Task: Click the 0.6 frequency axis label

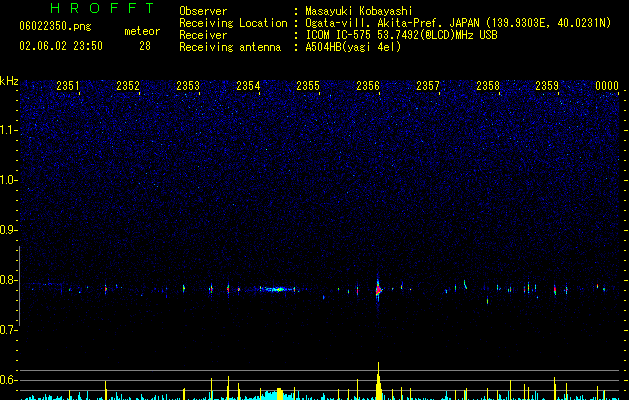Action: point(9,380)
